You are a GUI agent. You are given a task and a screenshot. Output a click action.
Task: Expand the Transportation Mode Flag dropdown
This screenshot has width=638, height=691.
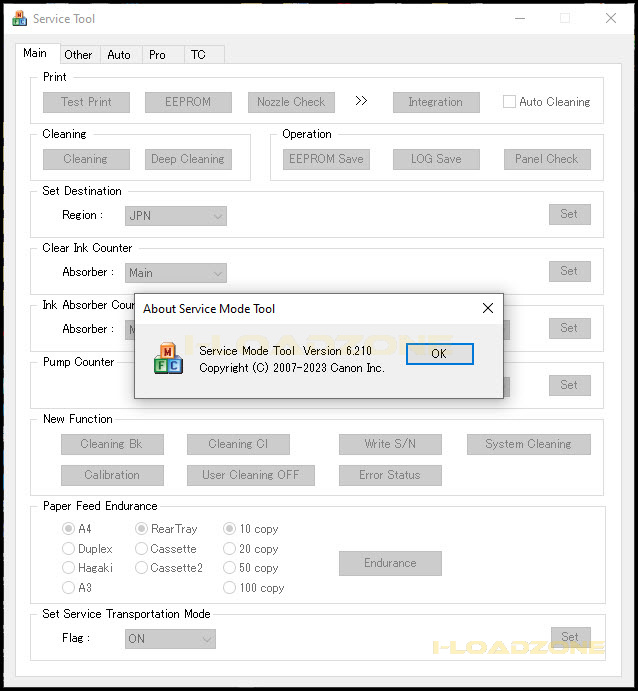(x=170, y=639)
